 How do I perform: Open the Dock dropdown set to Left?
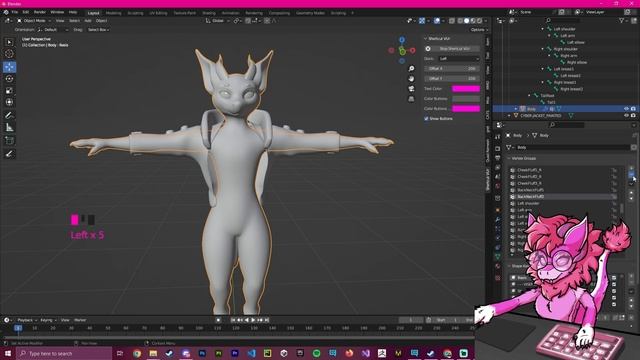[459, 59]
